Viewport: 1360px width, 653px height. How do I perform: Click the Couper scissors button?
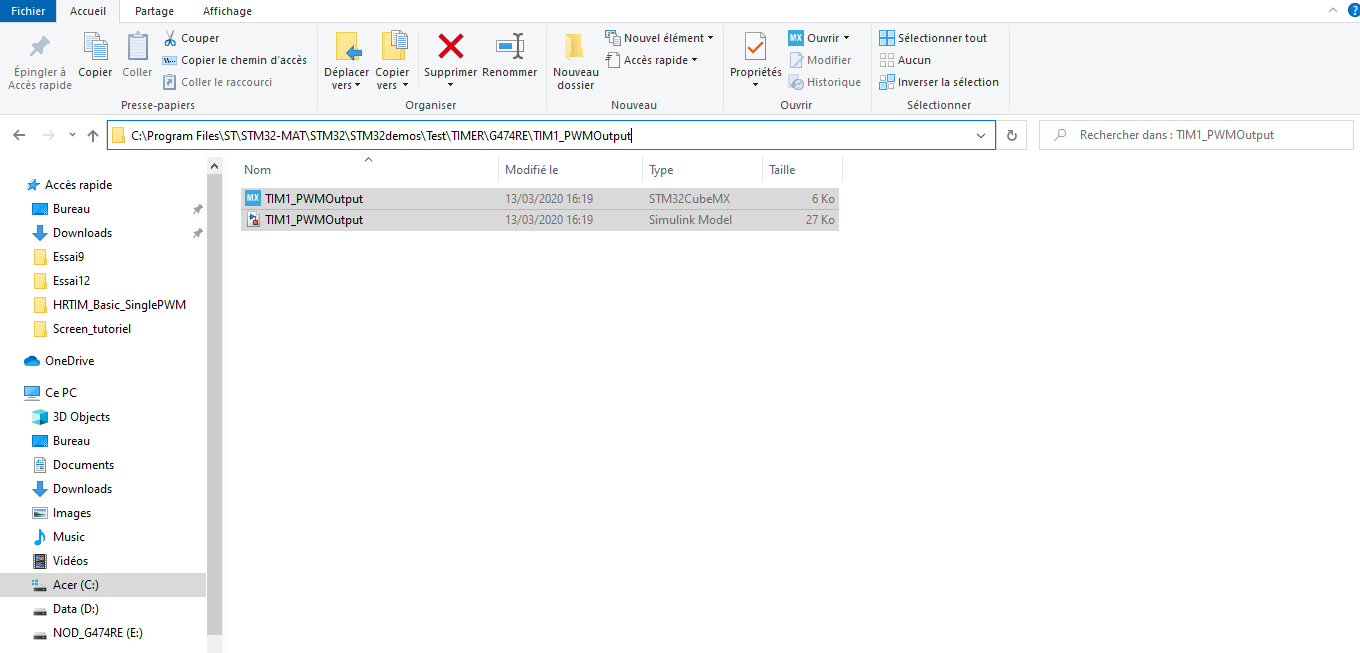[191, 38]
